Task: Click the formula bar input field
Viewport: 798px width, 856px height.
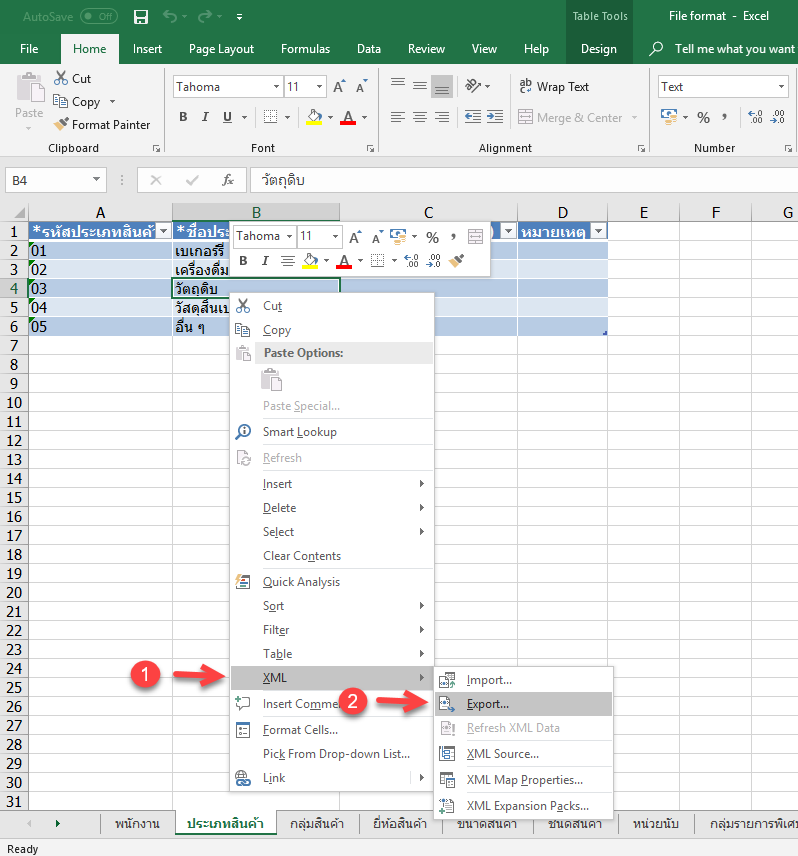Action: pyautogui.click(x=524, y=180)
